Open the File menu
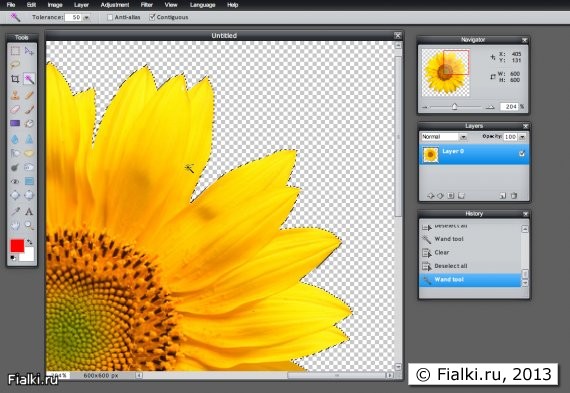570x393 pixels. [x=11, y=5]
